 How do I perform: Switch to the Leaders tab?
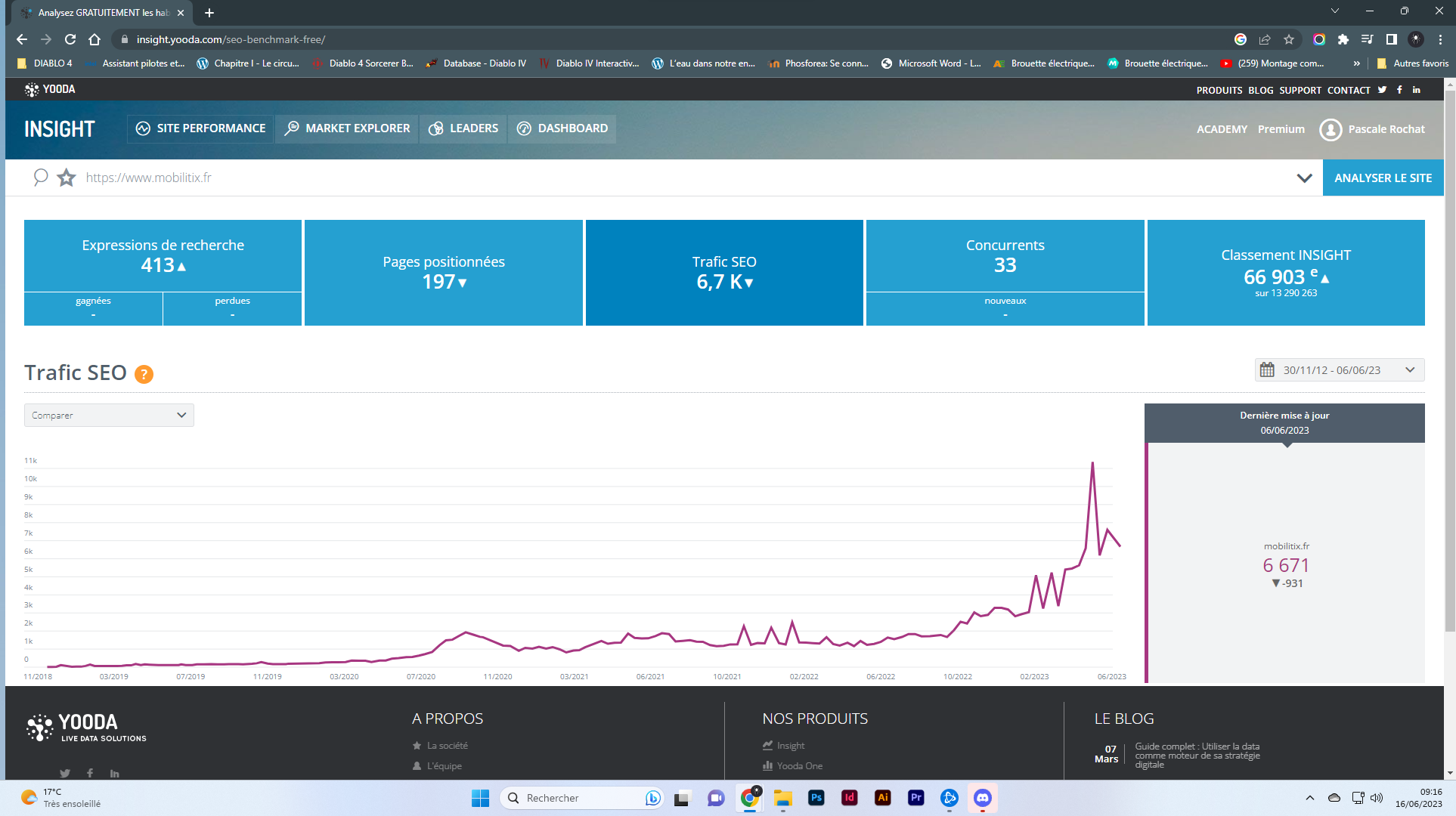click(463, 128)
